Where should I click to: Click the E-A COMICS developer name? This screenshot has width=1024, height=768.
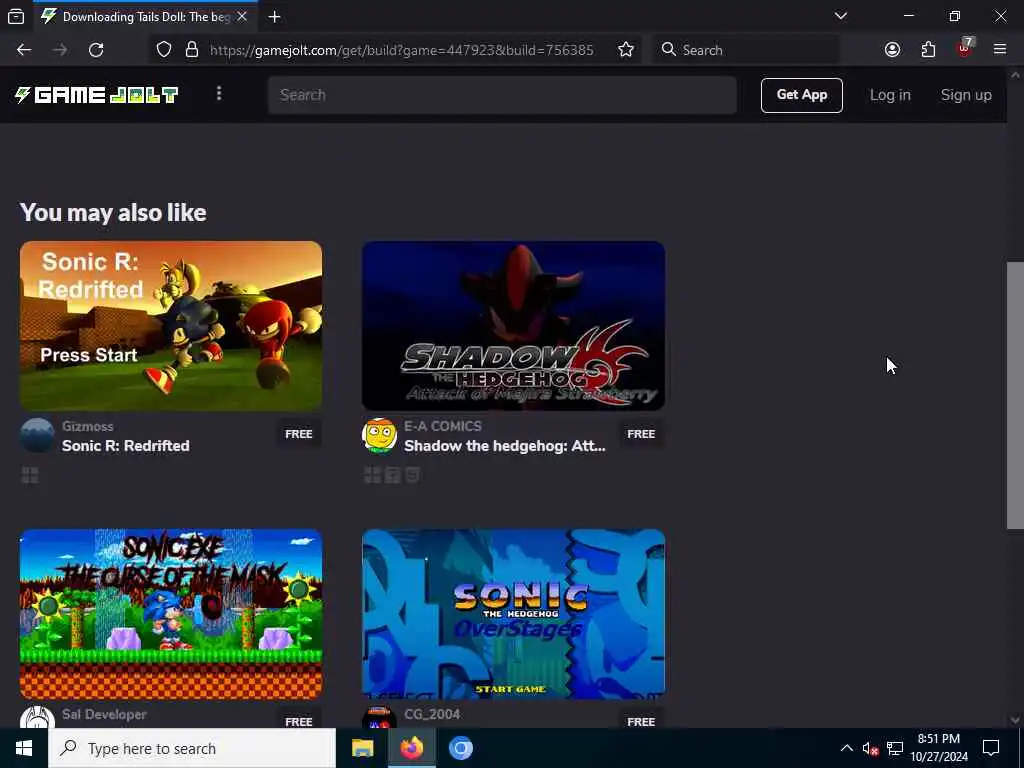(x=443, y=426)
